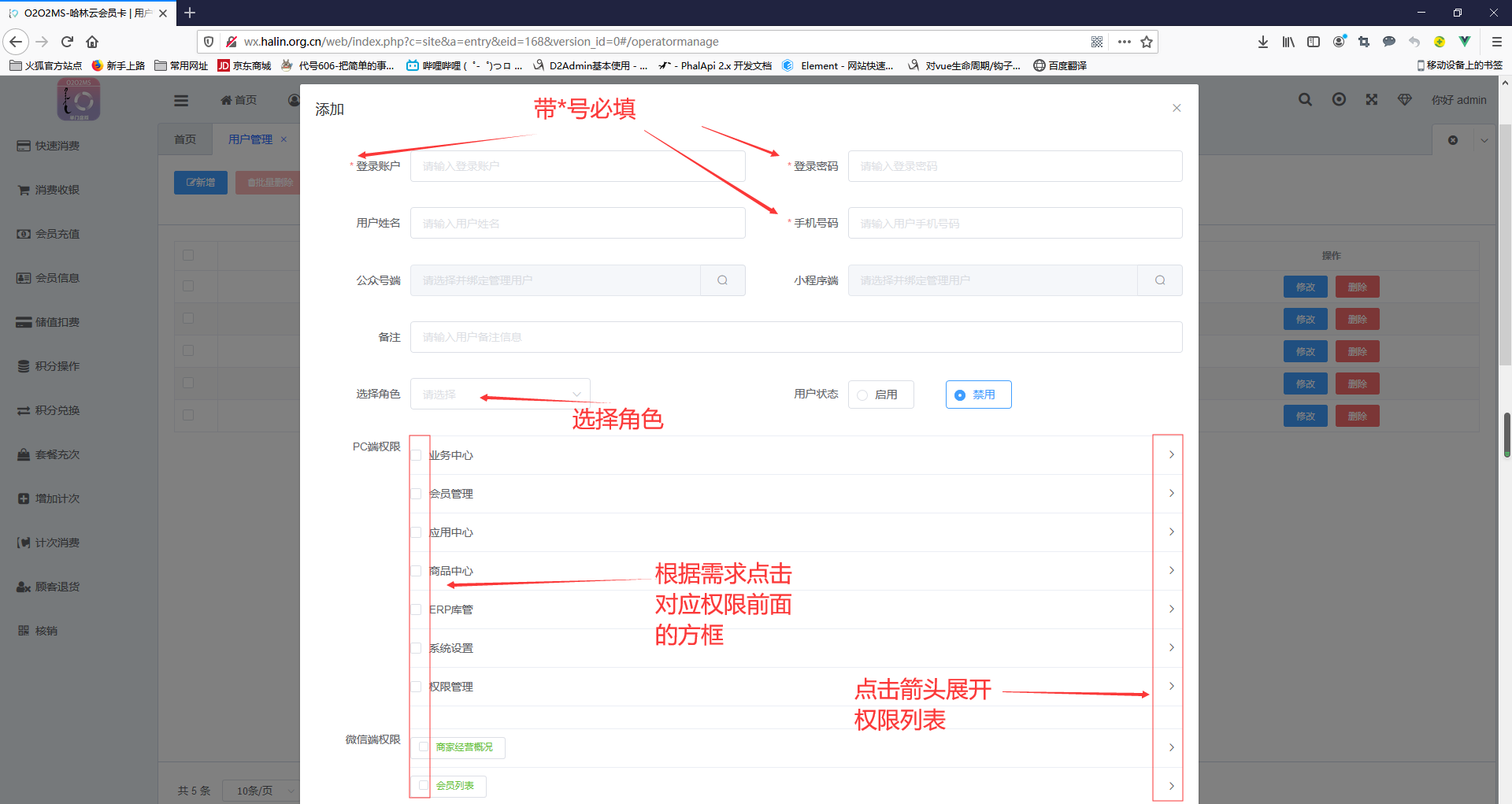Open the QR code icon in address bar

1097,42
